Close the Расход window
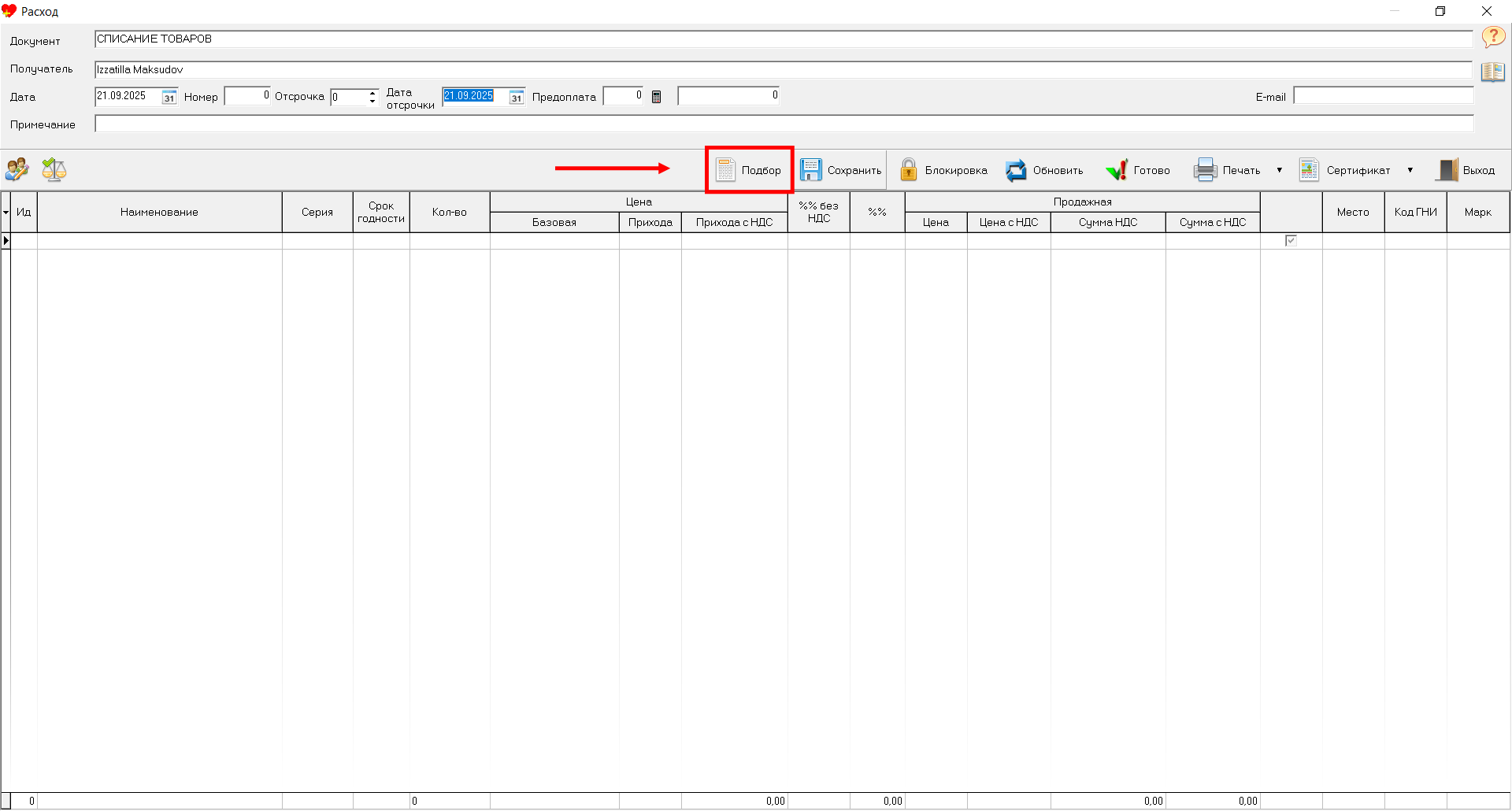Image resolution: width=1512 pixels, height=811 pixels. (x=1487, y=11)
